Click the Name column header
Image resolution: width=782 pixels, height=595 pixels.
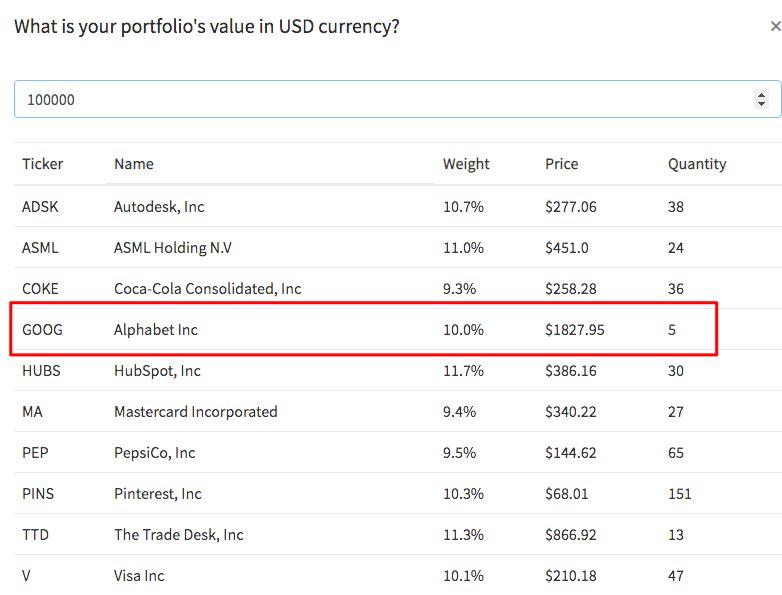click(133, 164)
